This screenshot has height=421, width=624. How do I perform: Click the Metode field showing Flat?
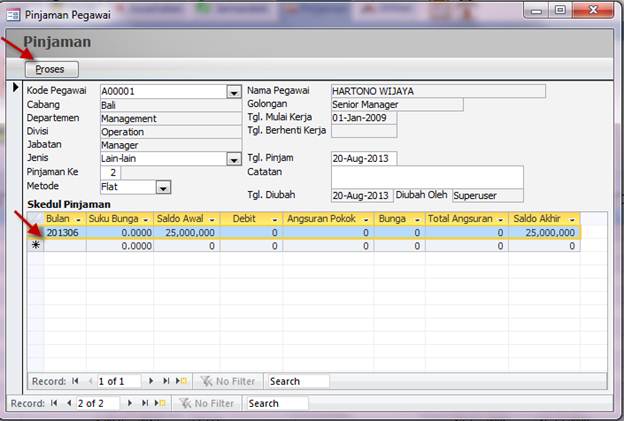point(128,187)
